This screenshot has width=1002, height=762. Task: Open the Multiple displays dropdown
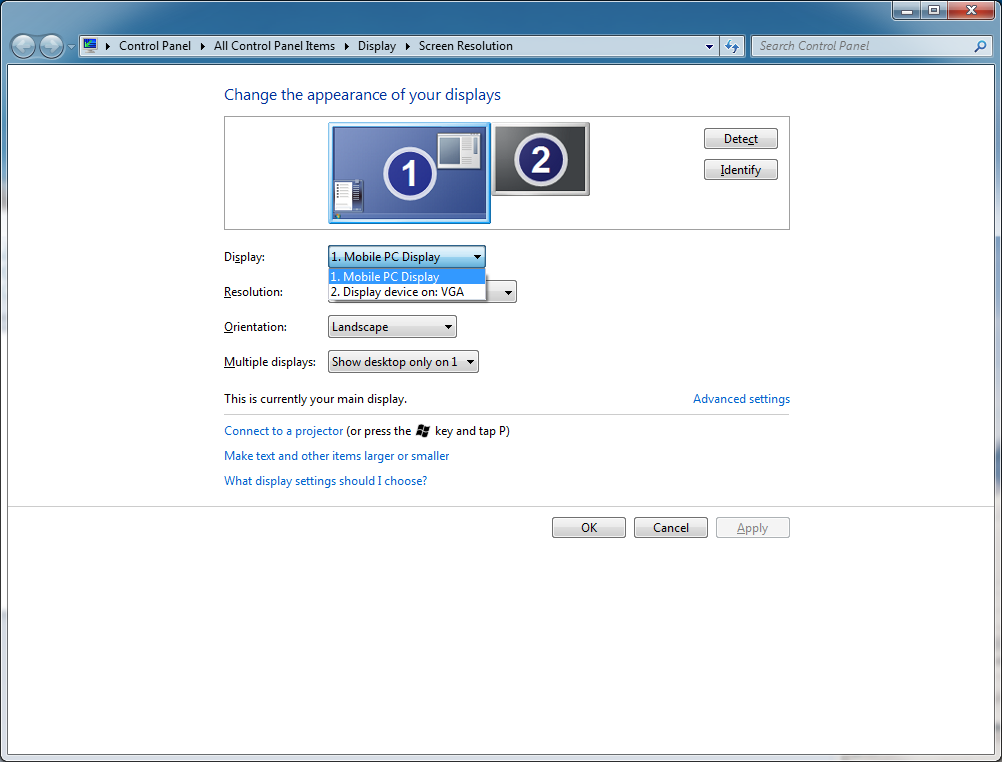[x=403, y=362]
